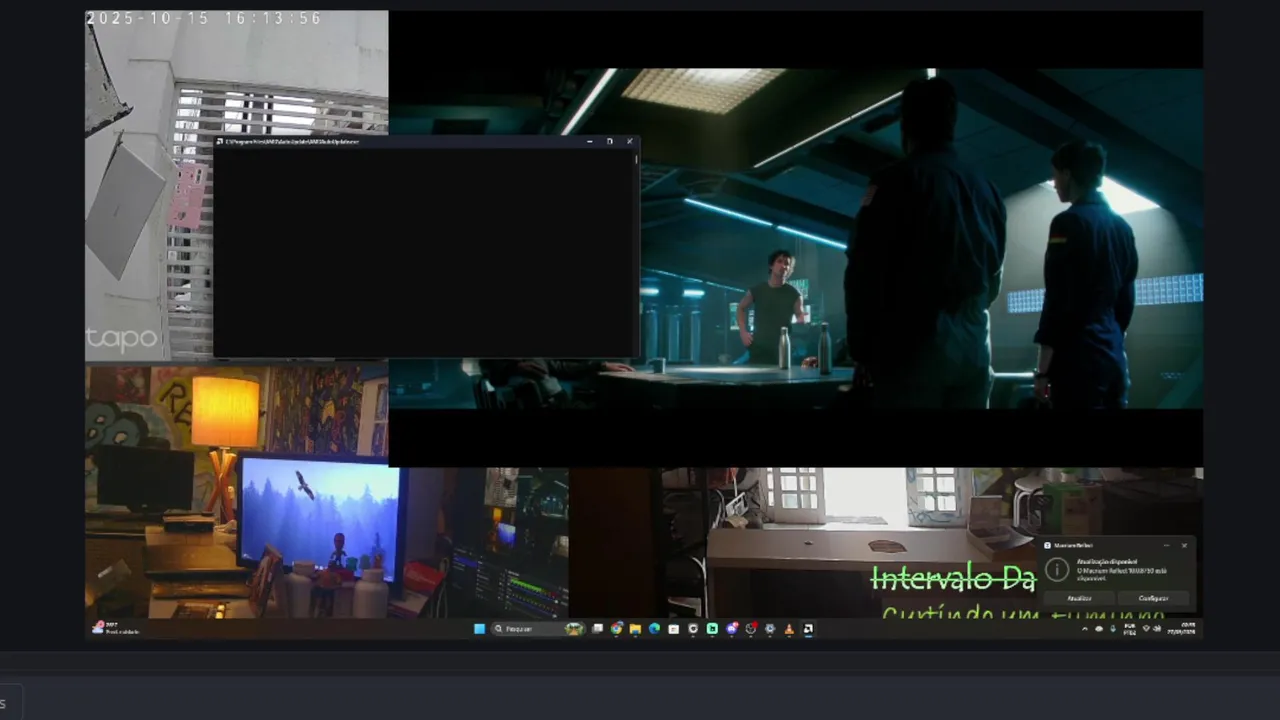The height and width of the screenshot is (720, 1280).
Task: Show hidden system tray icons
Action: 1085,629
